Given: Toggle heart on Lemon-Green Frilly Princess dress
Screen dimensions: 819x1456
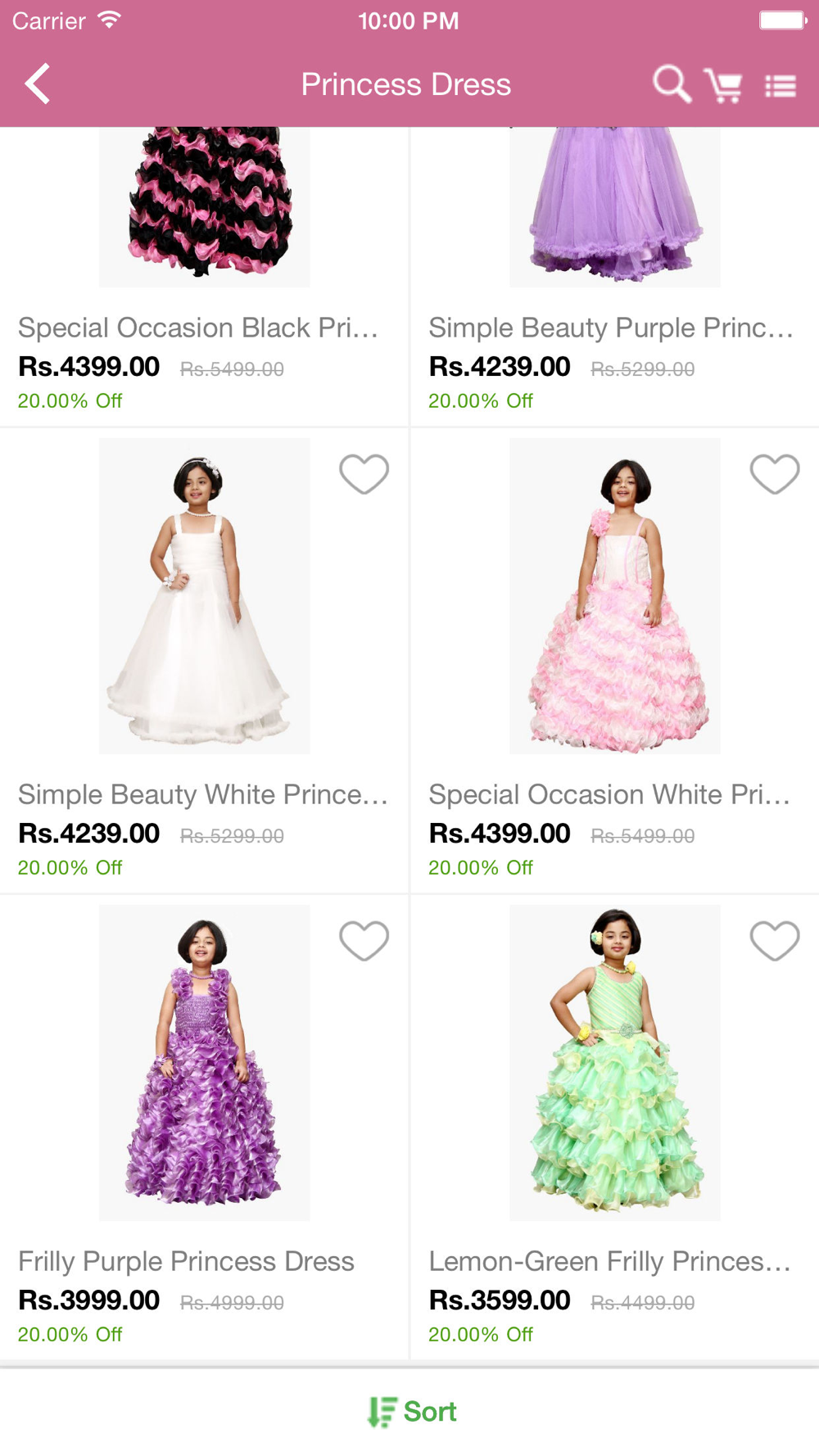Looking at the screenshot, I should click(x=774, y=941).
